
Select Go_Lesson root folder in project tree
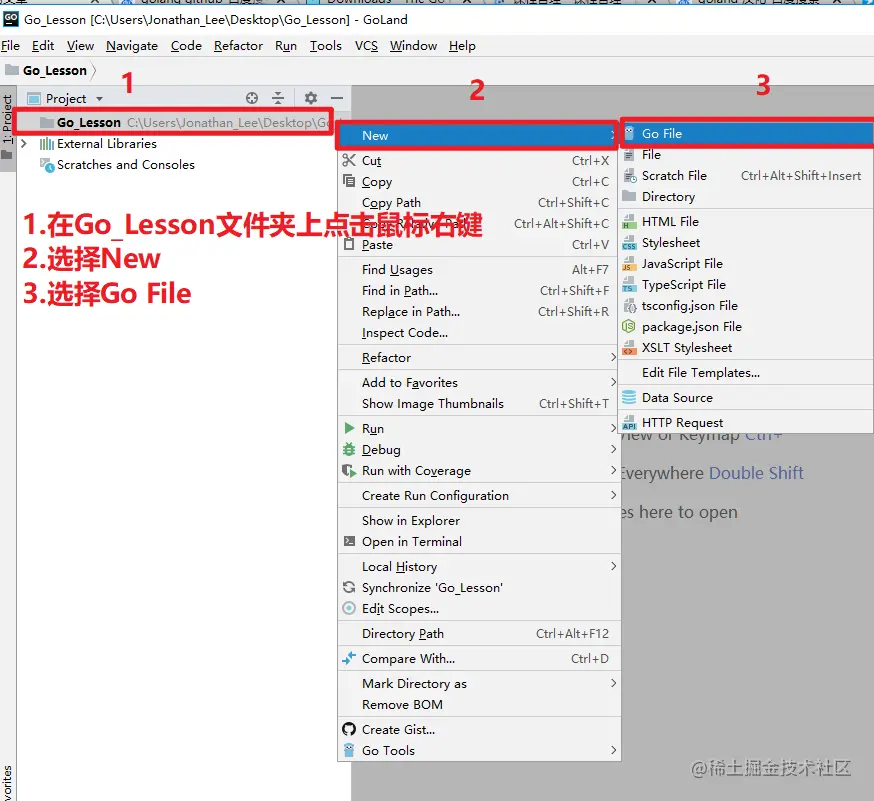pos(174,122)
